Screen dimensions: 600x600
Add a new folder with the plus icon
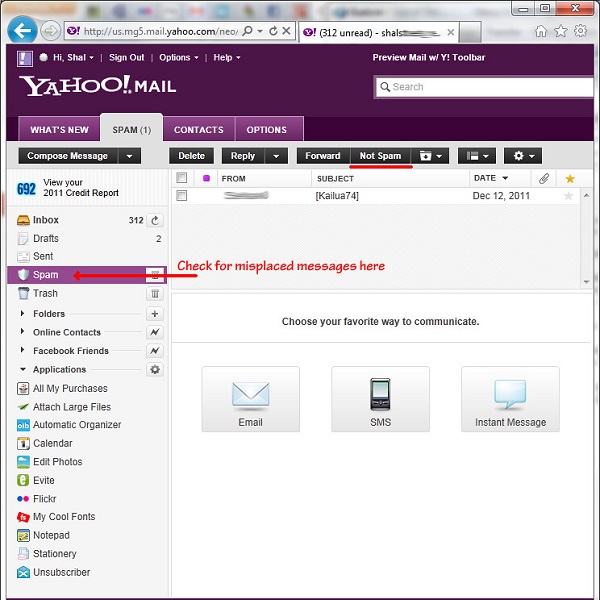click(155, 314)
